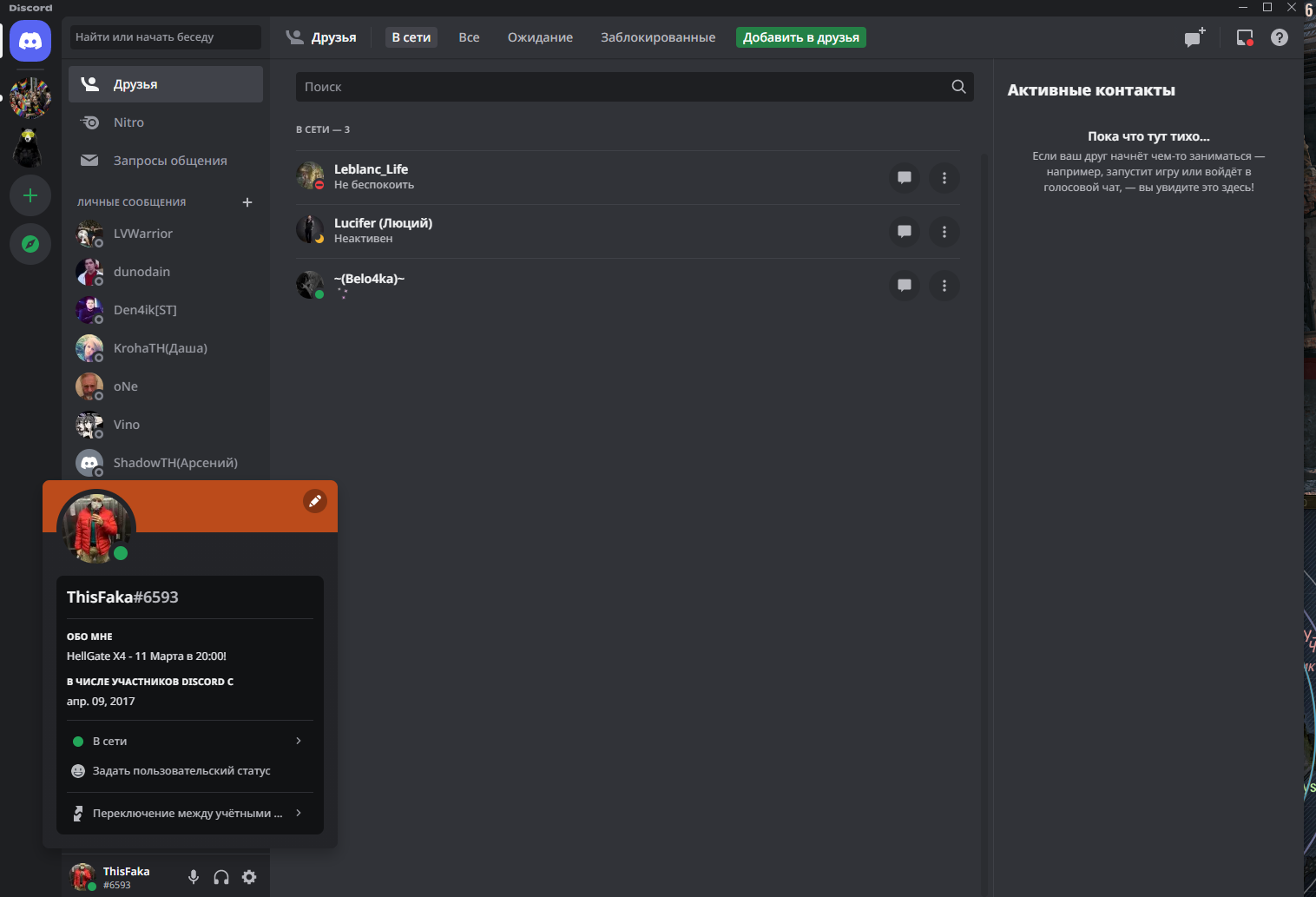Click search magnifier icon in Поиск field

958,87
